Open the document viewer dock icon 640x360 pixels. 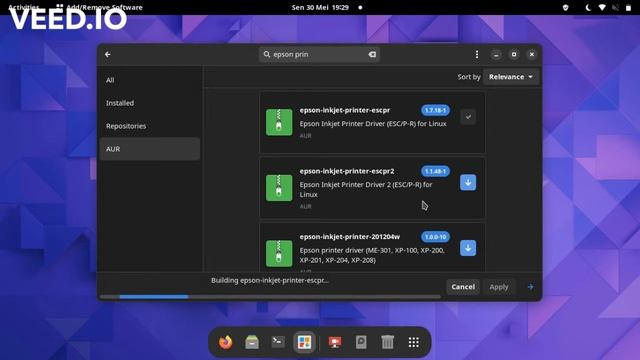[x=361, y=342]
